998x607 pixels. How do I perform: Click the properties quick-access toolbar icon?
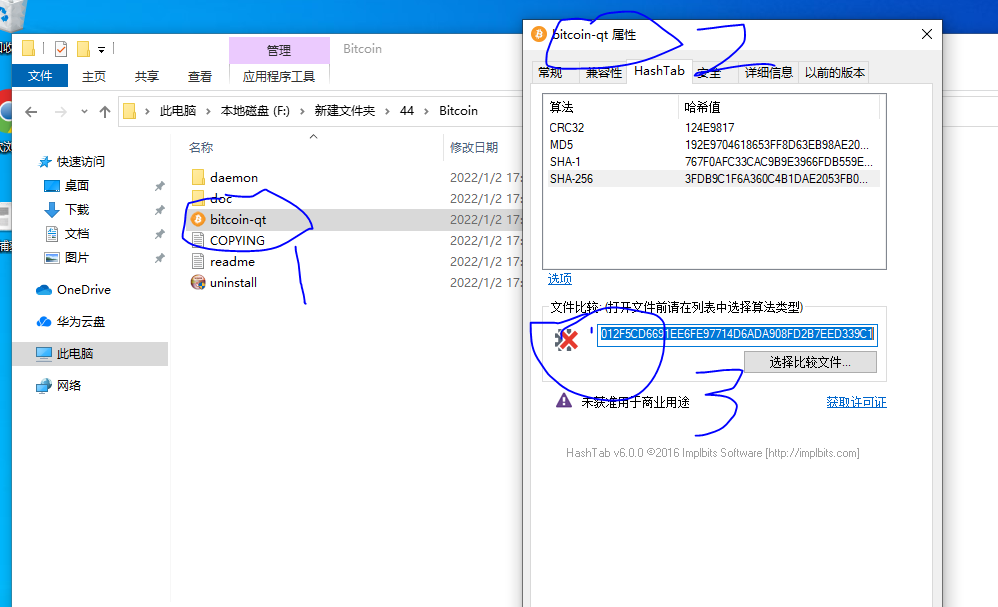point(61,49)
